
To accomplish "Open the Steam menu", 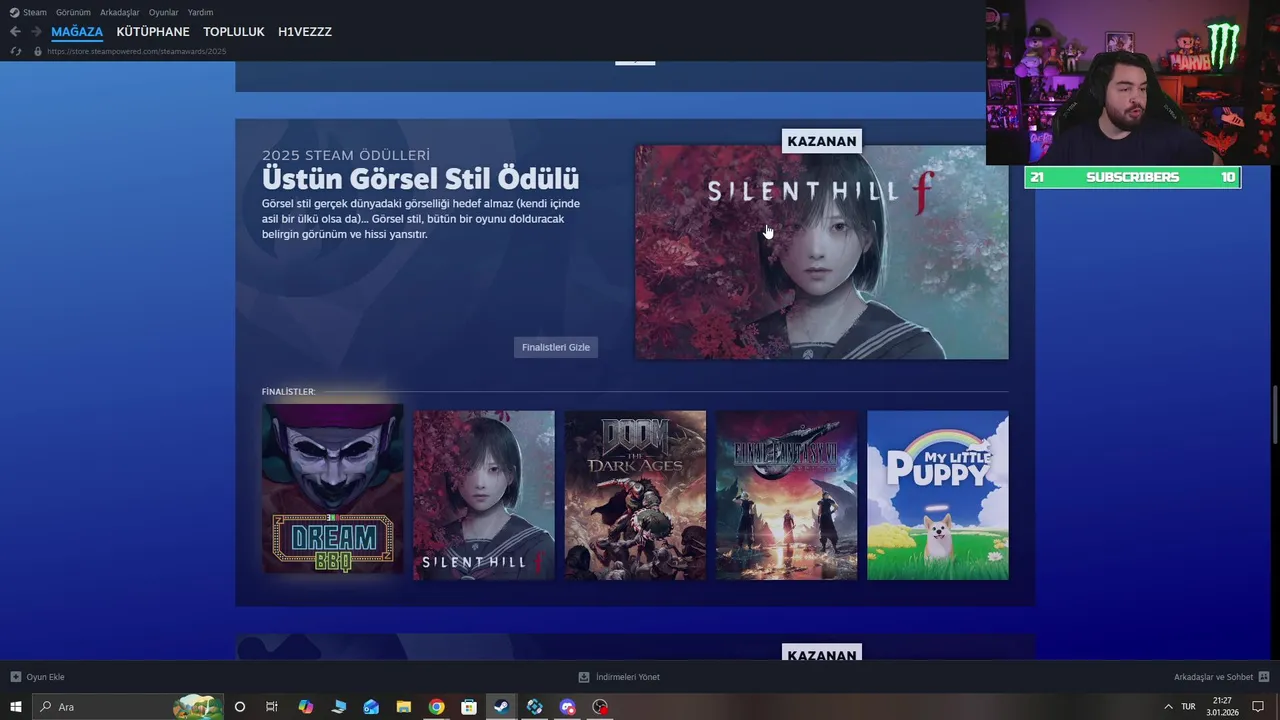I will pyautogui.click(x=35, y=12).
